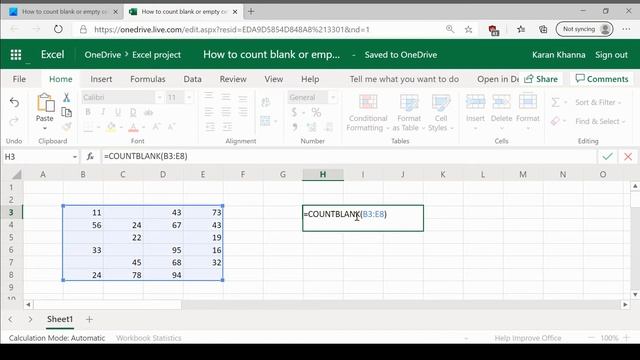Expand the AutoSum dropdown arrow
The width and height of the screenshot is (640, 360).
pyautogui.click(x=565, y=102)
